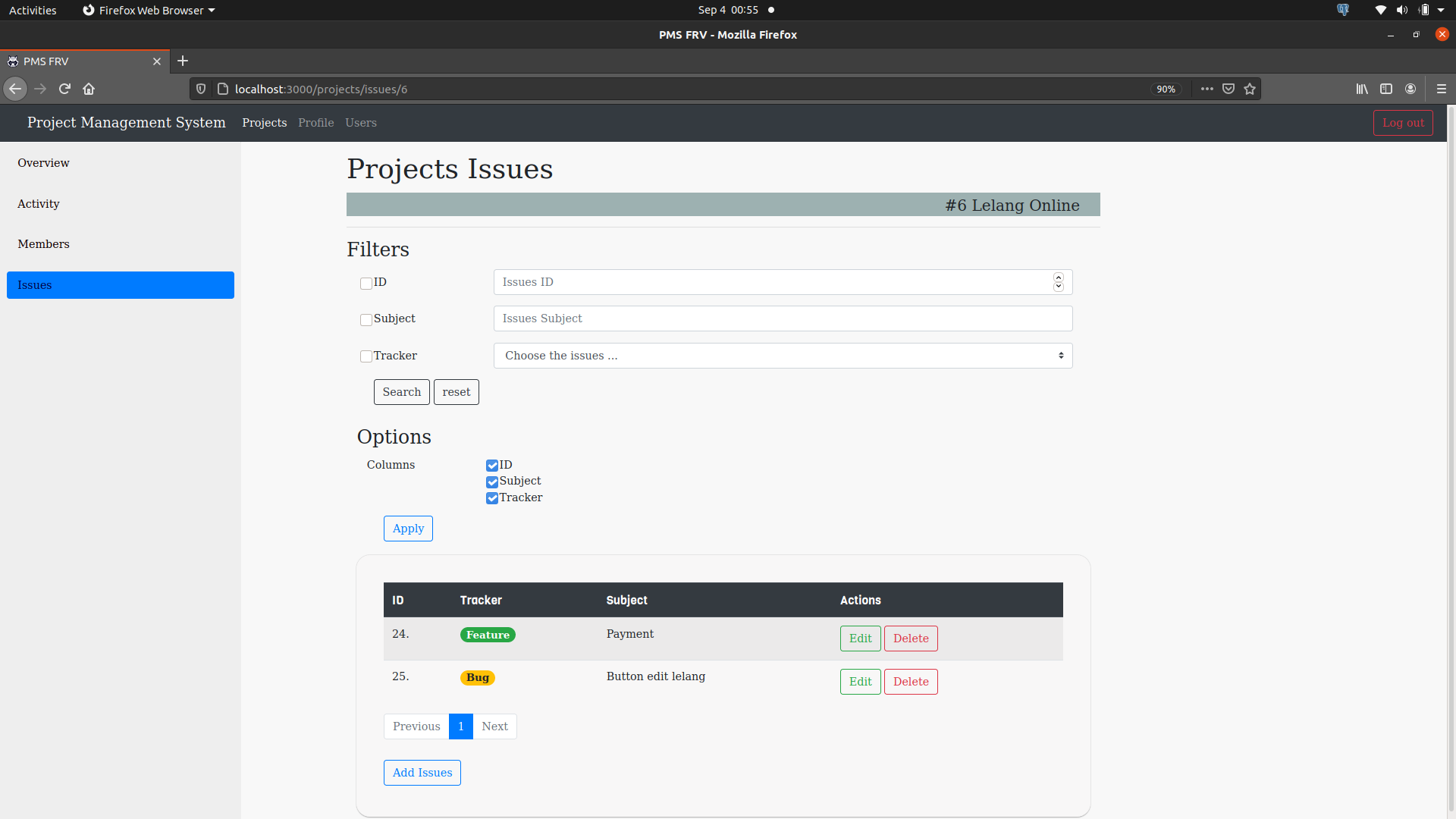Open the volume speaker indicator
This screenshot has height=819, width=1456.
click(x=1402, y=10)
